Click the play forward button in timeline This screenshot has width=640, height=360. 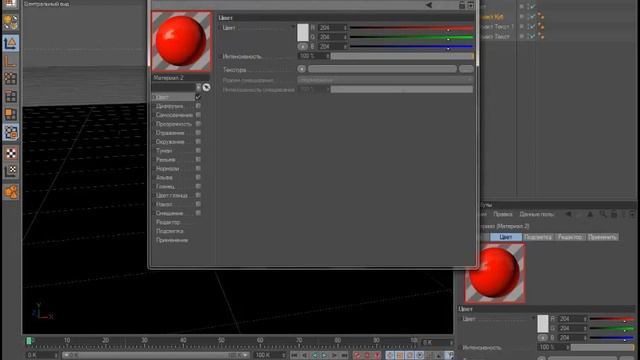click(324, 356)
